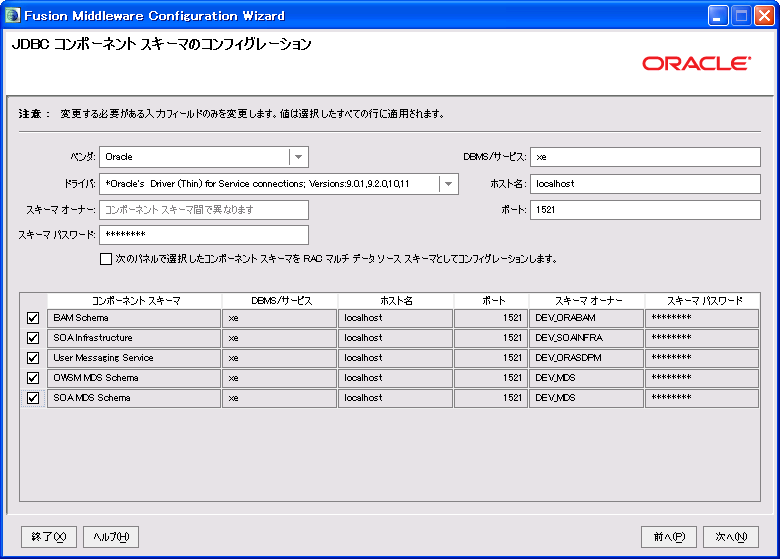Click the Exit (X) button

49,537
